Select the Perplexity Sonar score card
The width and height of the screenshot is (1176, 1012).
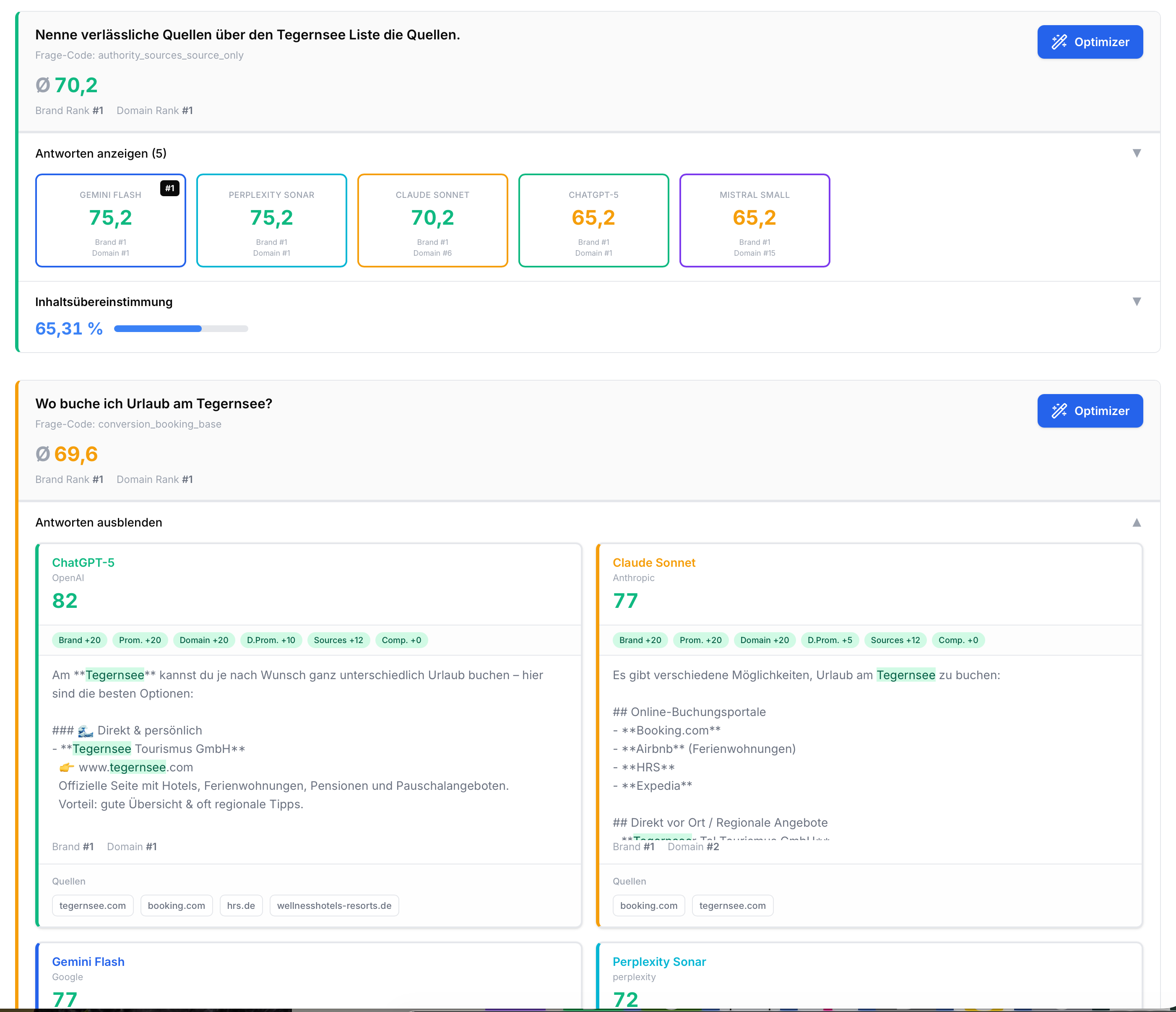[x=271, y=220]
